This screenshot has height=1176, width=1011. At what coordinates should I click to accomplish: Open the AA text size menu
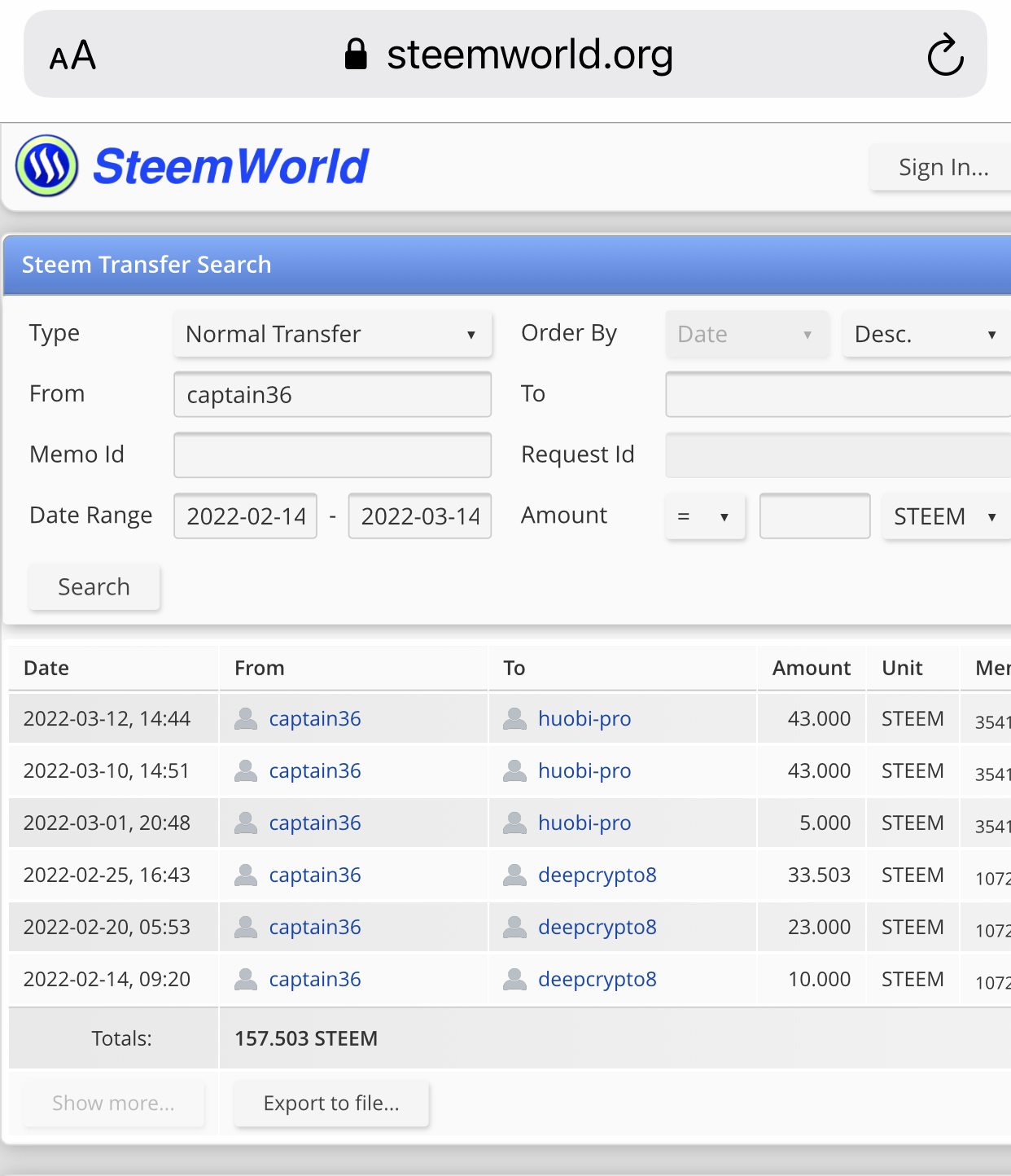(72, 55)
